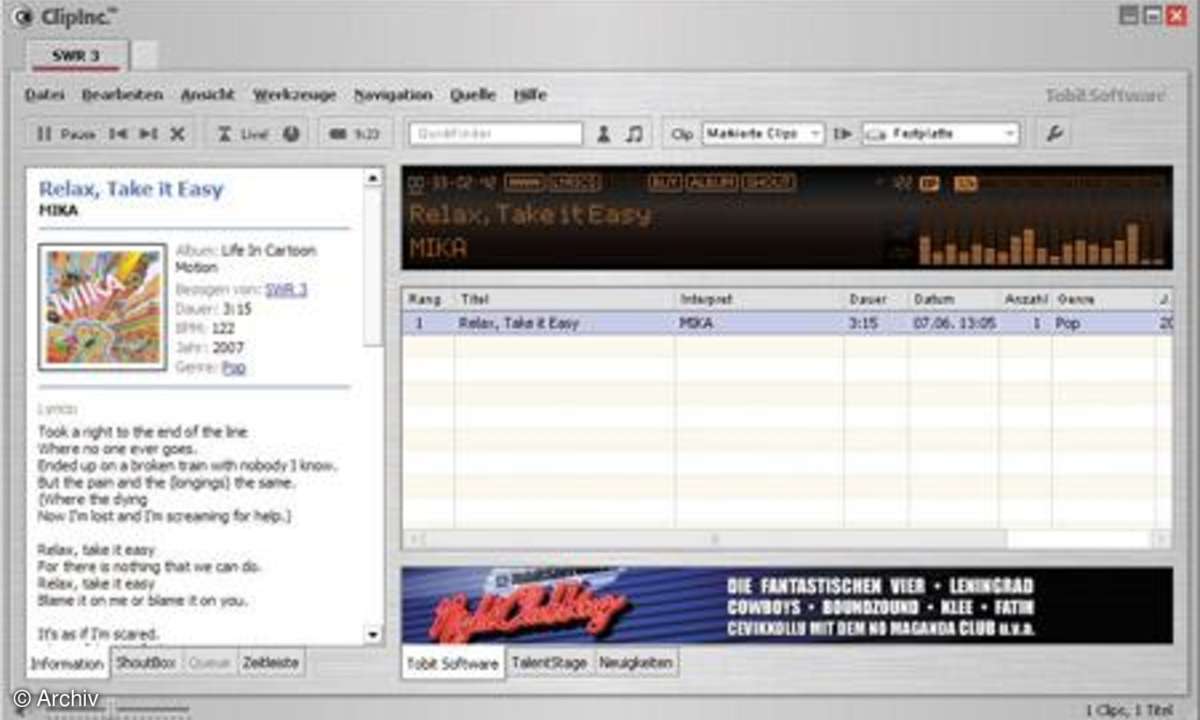Sort the clip list by Dauer column
The width and height of the screenshot is (1200, 720).
[876, 299]
